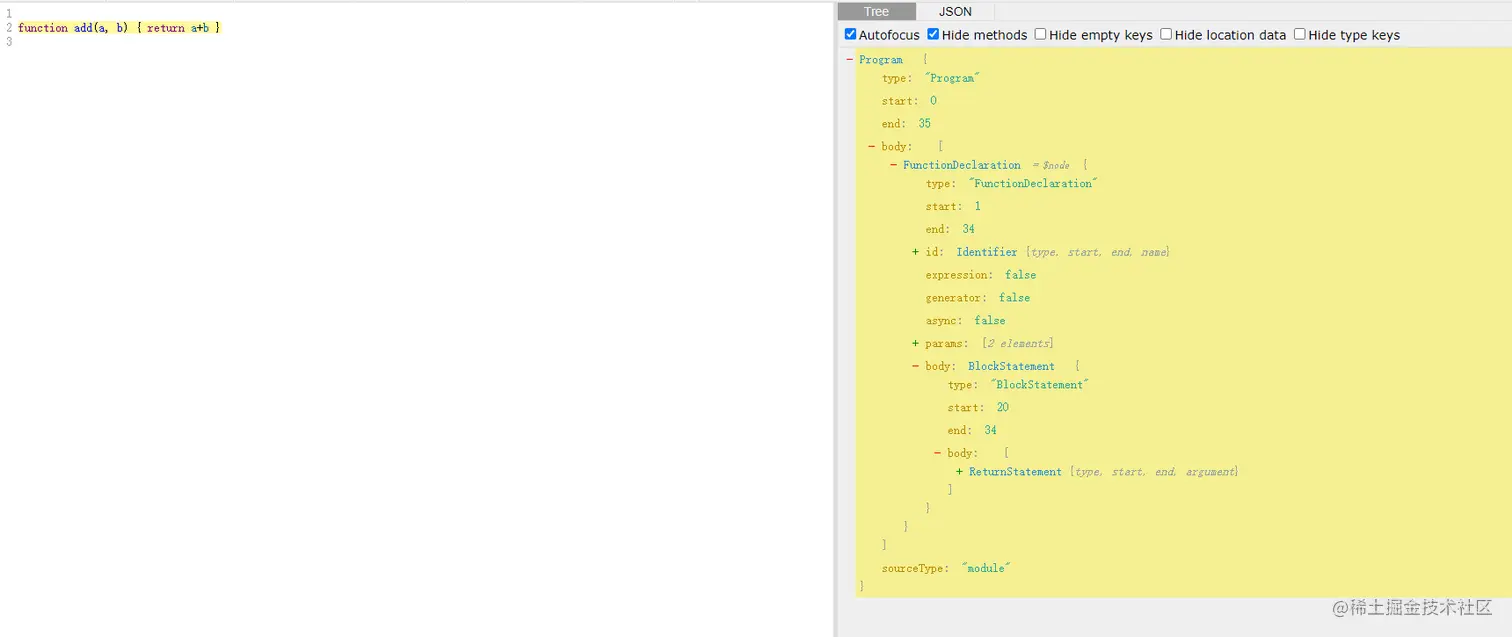Click the "add" function name in code
Screen dimensions: 1512x637
[x=83, y=28]
